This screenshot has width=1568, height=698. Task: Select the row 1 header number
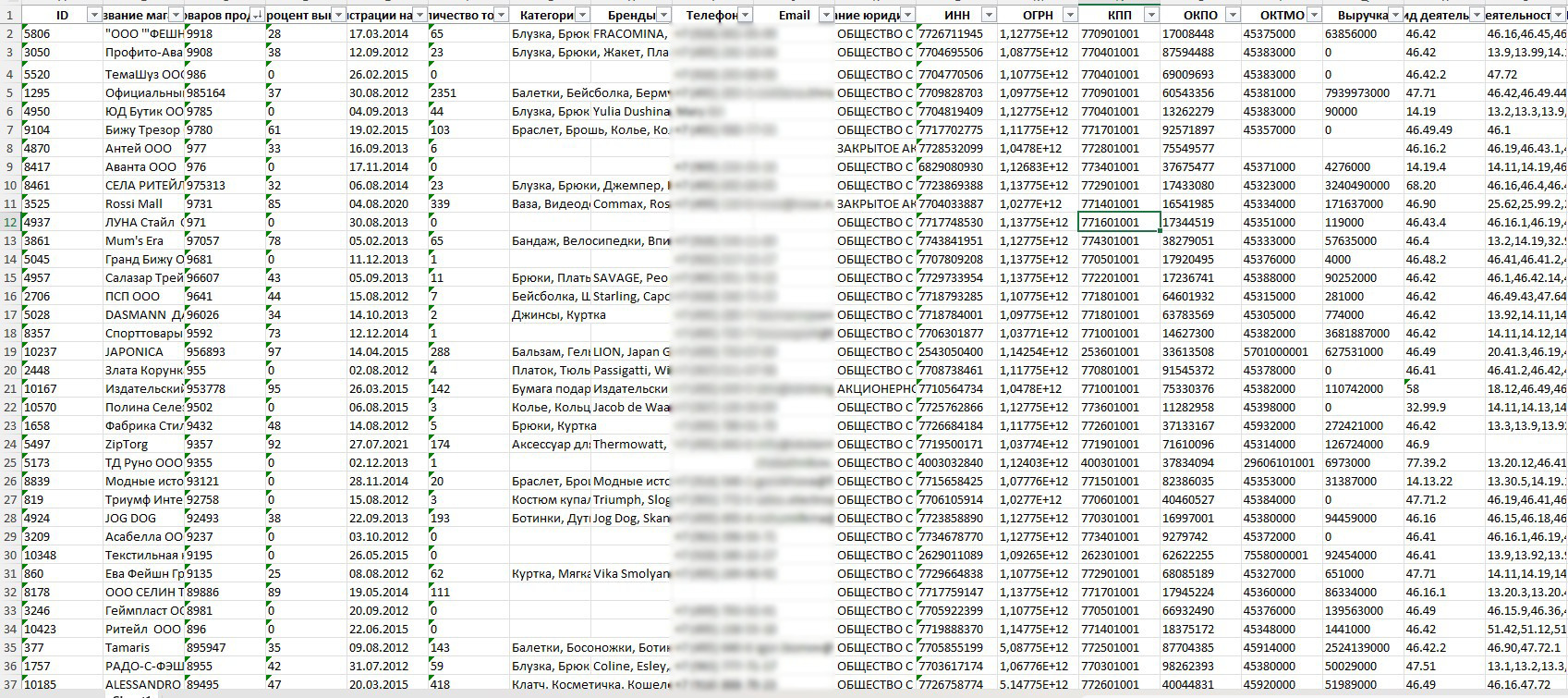pyautogui.click(x=10, y=15)
